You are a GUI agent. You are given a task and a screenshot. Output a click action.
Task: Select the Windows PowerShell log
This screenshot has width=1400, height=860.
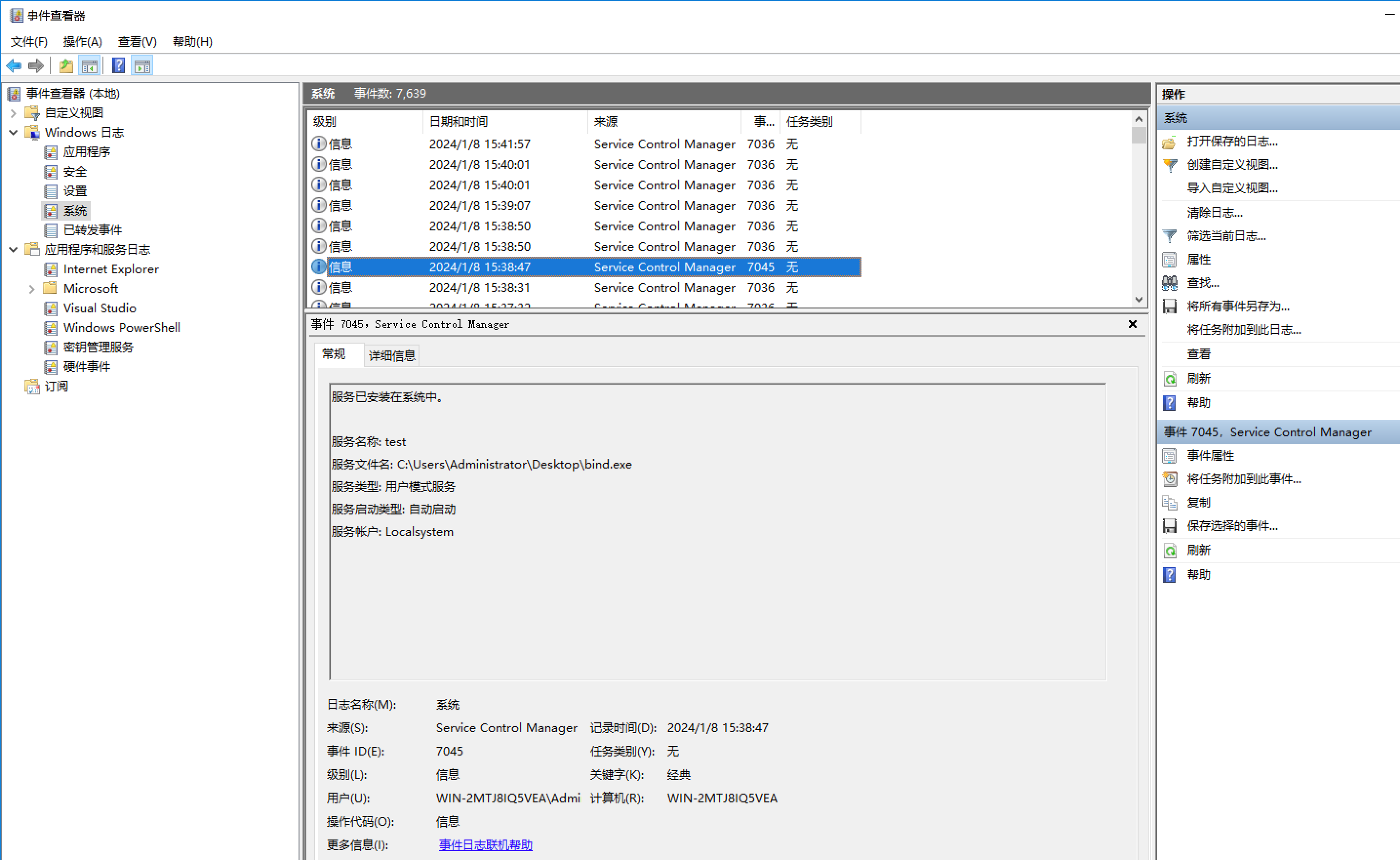click(121, 328)
